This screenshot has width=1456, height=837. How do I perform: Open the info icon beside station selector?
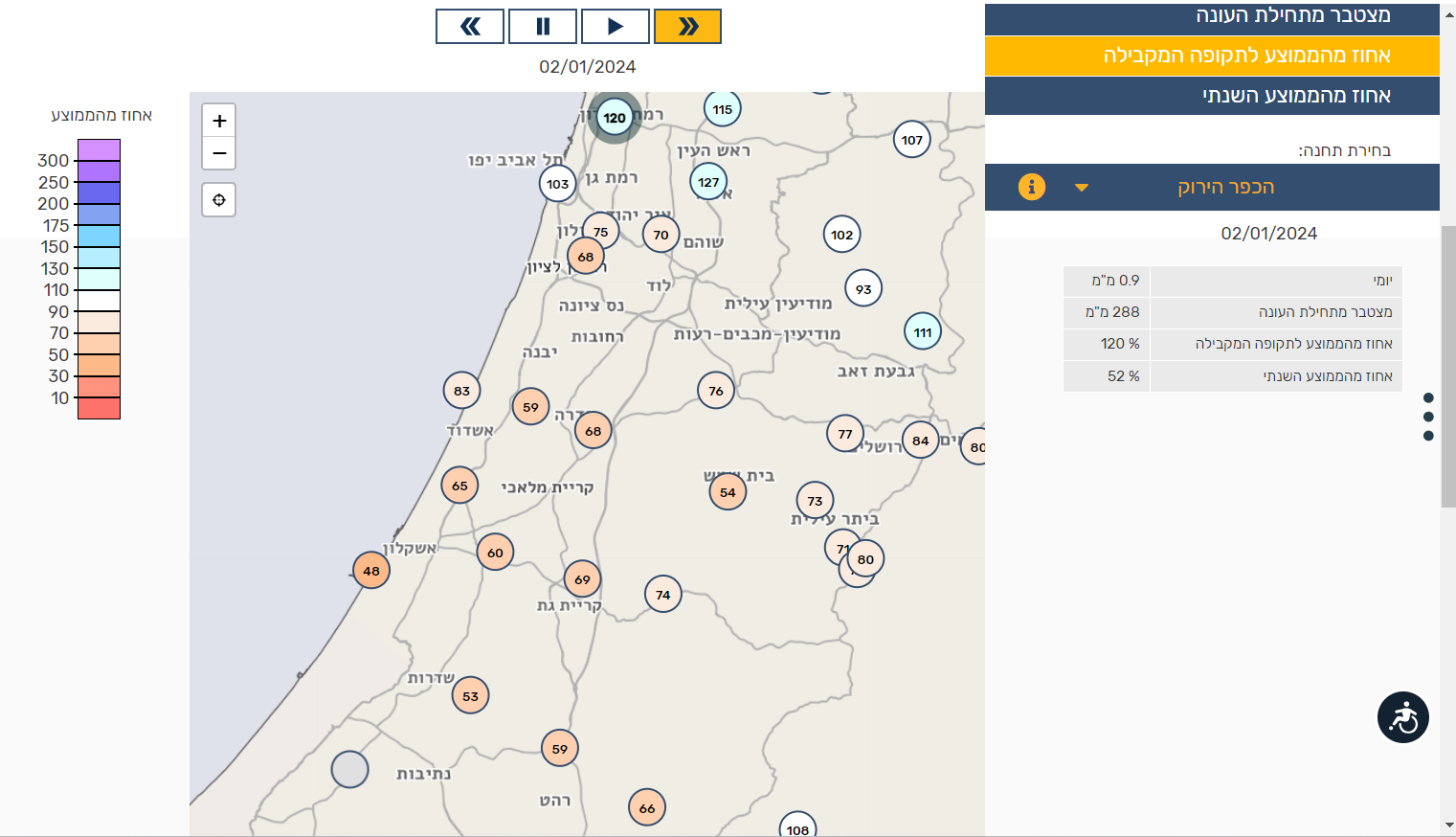pos(1031,187)
